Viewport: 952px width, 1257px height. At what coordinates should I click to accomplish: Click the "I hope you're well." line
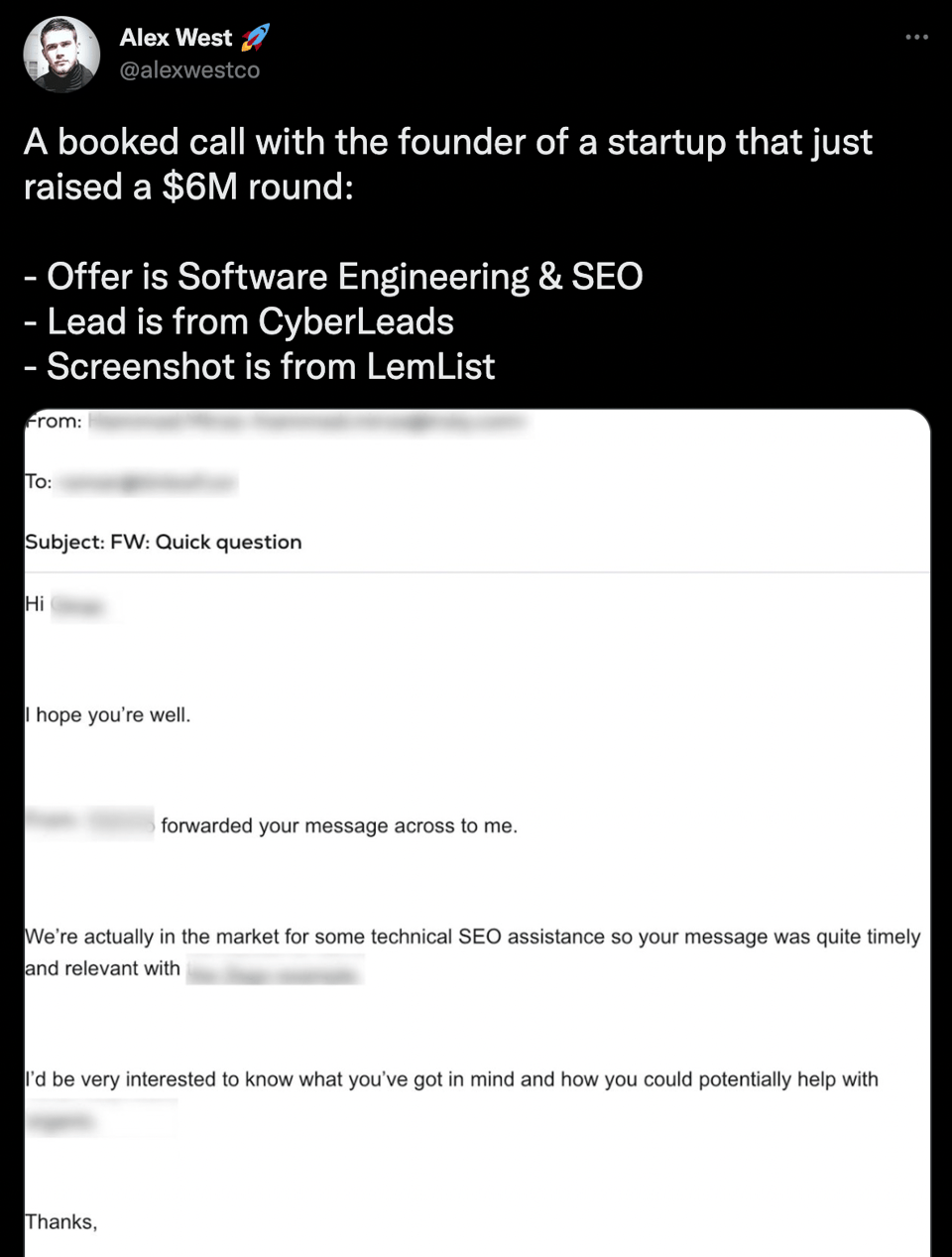[x=107, y=714]
